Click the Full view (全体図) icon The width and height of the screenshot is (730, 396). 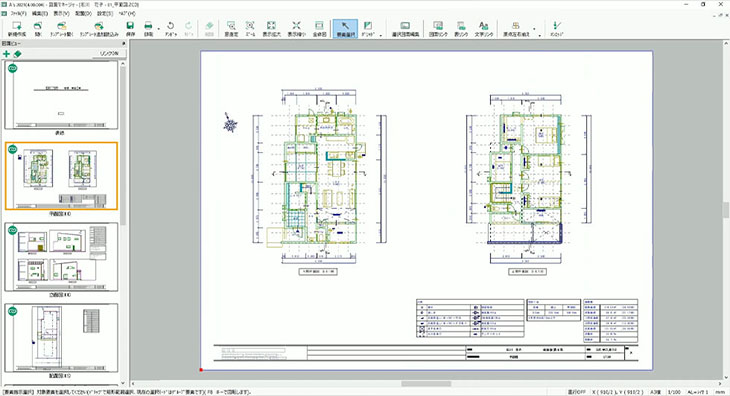[319, 28]
